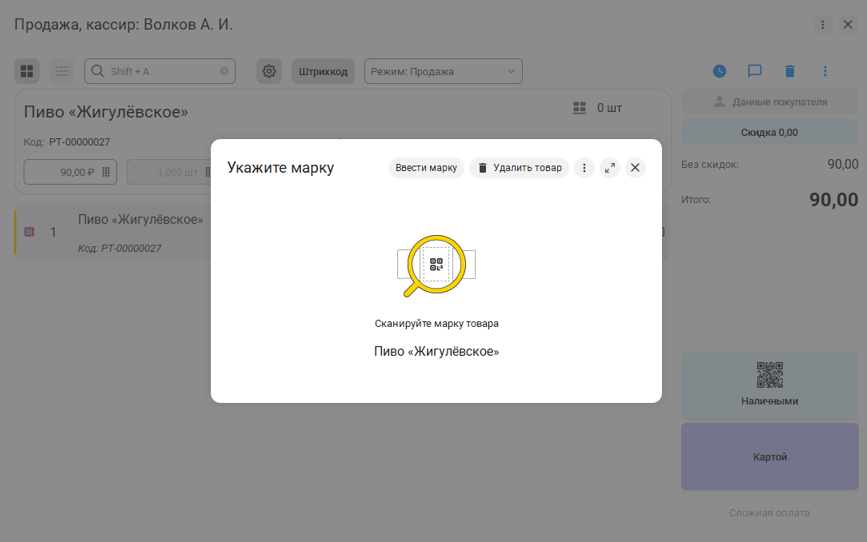Image resolution: width=867 pixels, height=542 pixels.
Task: Close the Укажите марку dialog
Action: [635, 168]
